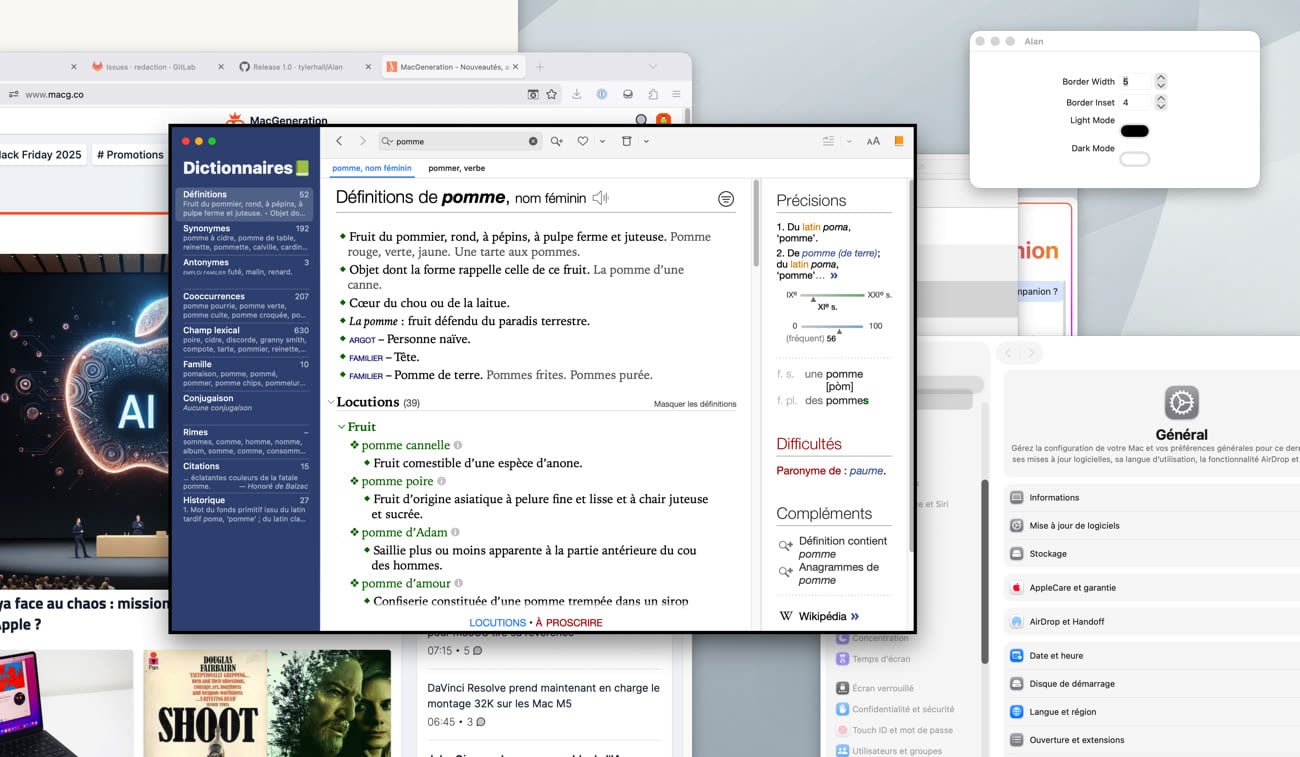This screenshot has width=1300, height=757.
Task: Switch to the "pommer, verbe" tab
Action: pyautogui.click(x=456, y=168)
